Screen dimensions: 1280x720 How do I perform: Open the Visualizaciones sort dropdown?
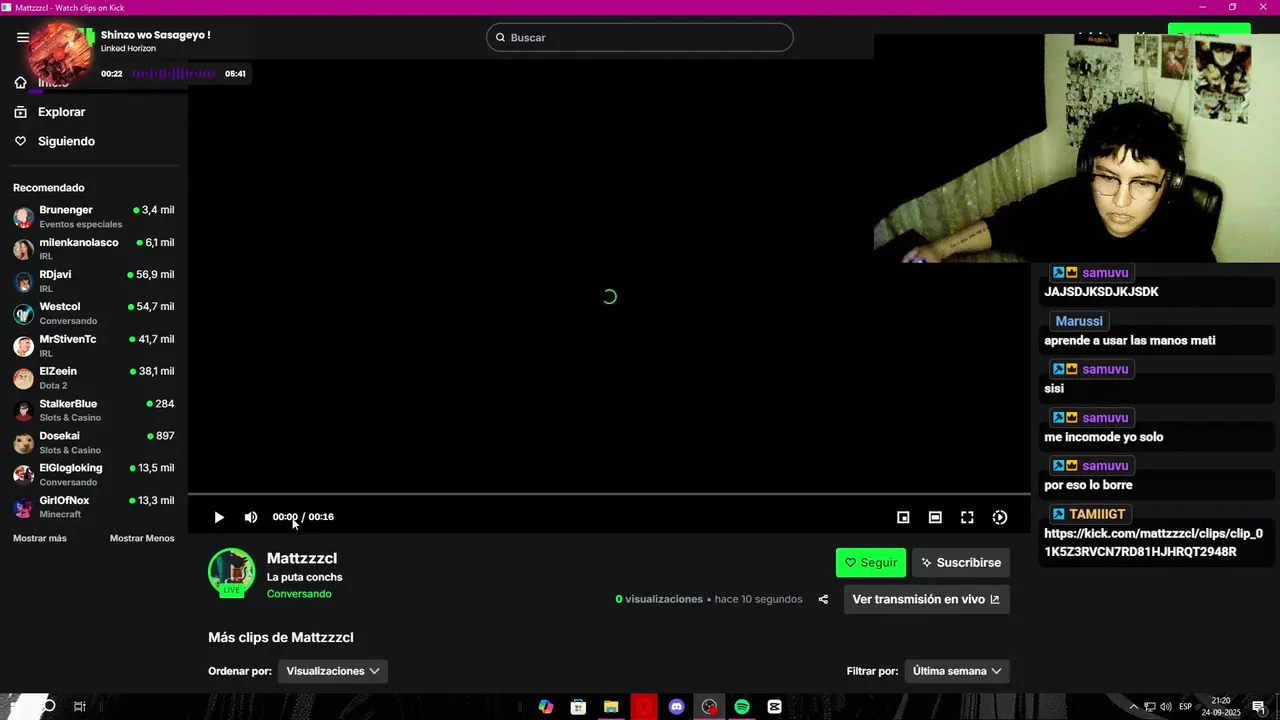pos(333,671)
